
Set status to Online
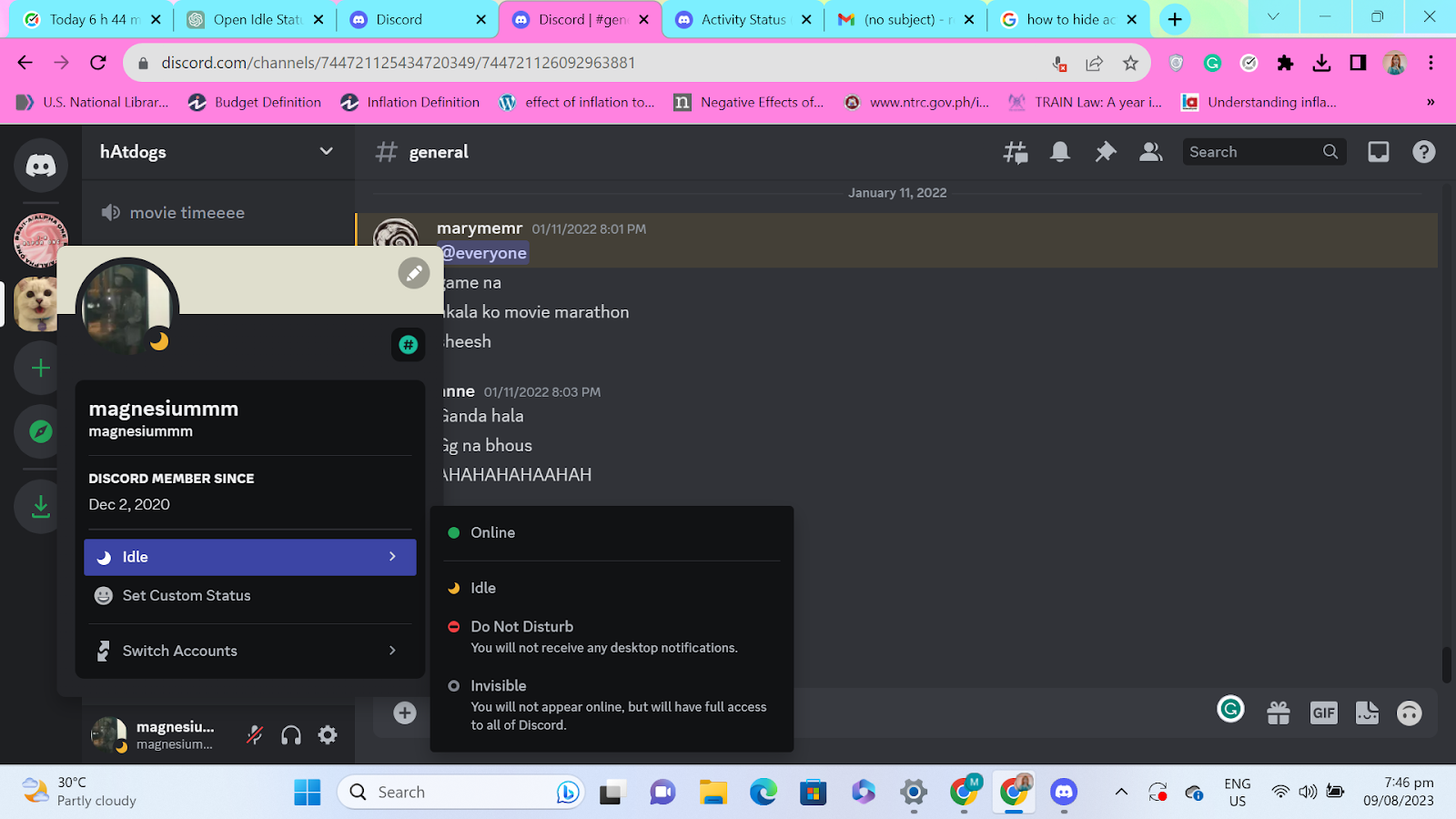pos(612,532)
